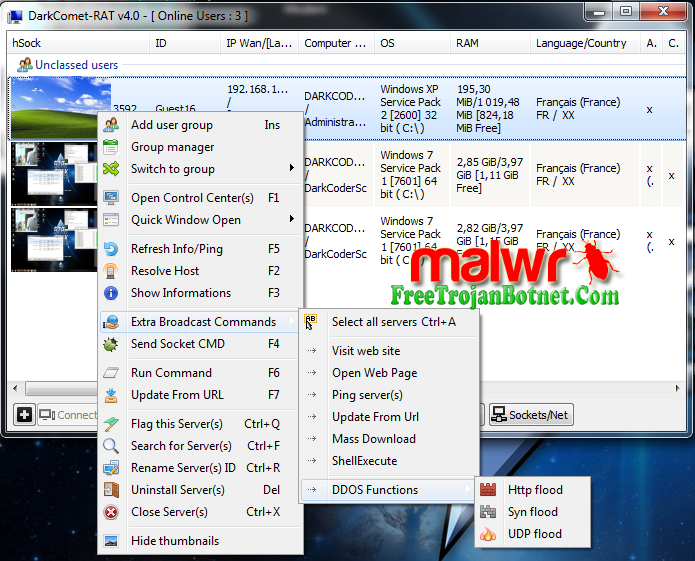This screenshot has width=695, height=561.
Task: Click the Hide thumbnails picture icon
Action: pos(111,541)
